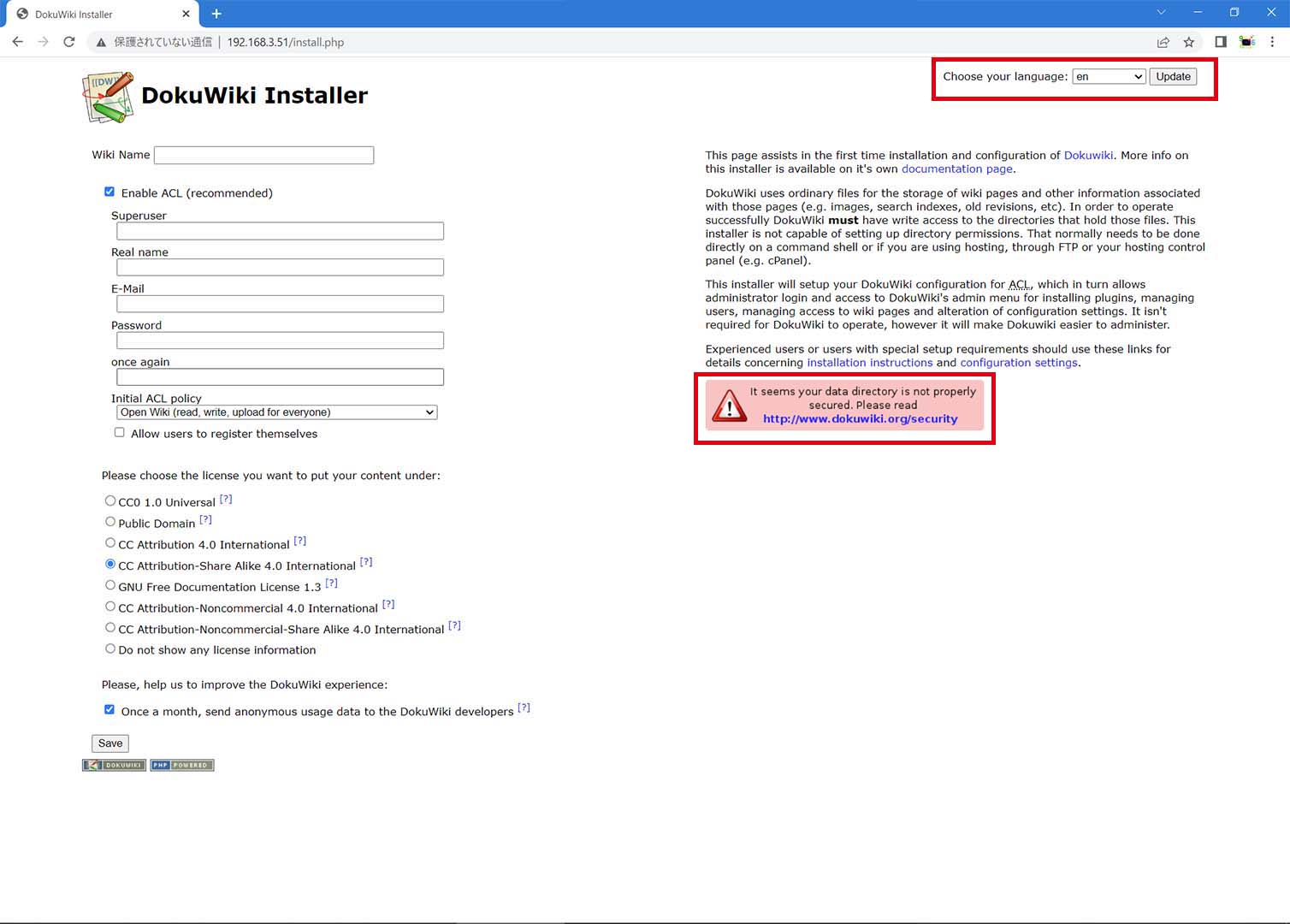Viewport: 1290px width, 924px height.
Task: Select Public Domain license option
Action: click(x=110, y=522)
